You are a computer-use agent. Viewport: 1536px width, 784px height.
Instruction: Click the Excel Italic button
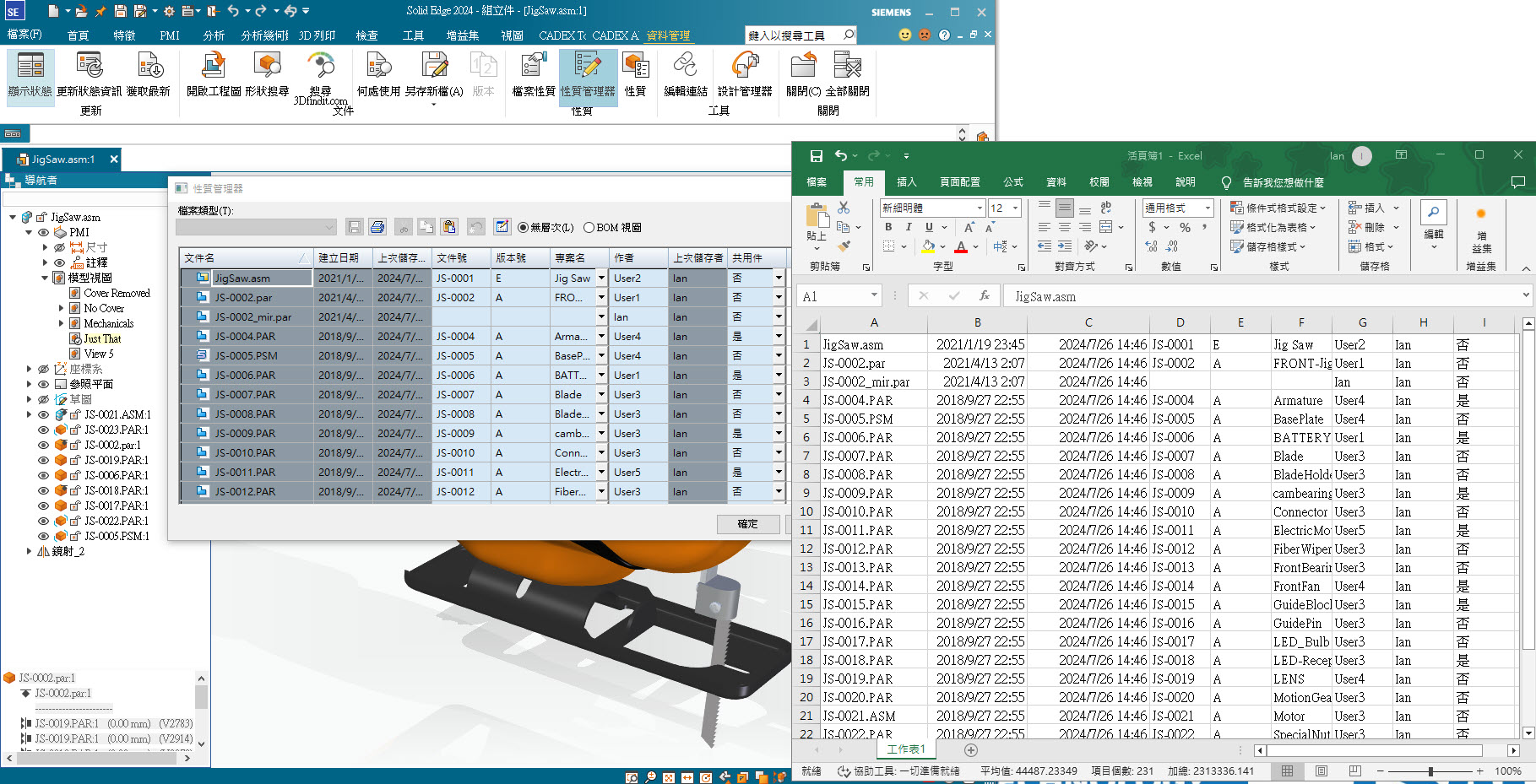pyautogui.click(x=909, y=227)
